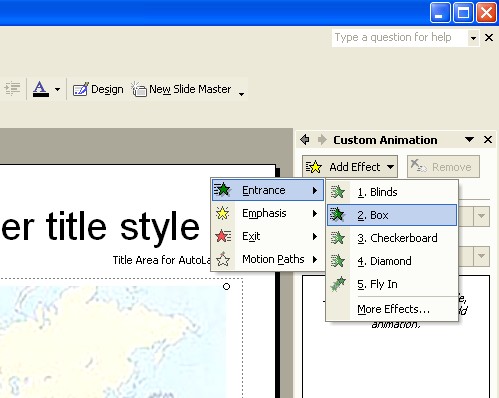Click the Fly In effect star icon

(x=338, y=284)
